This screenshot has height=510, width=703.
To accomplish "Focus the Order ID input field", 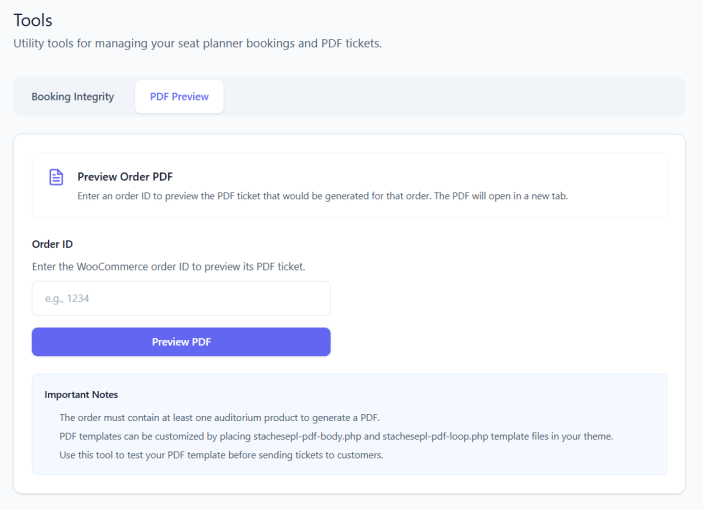I will 181,298.
